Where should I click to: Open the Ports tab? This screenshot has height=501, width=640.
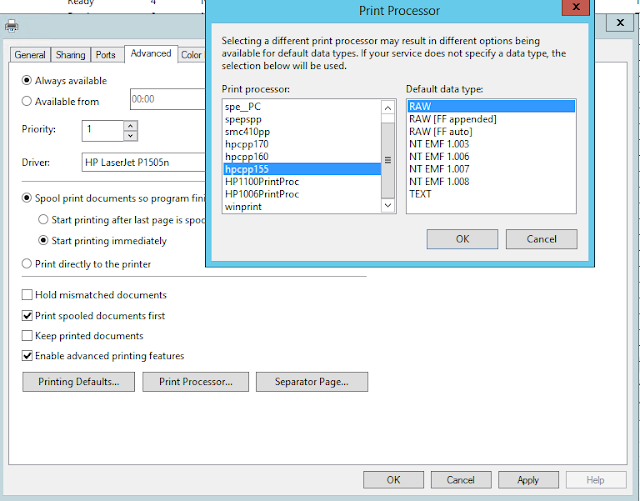(106, 55)
